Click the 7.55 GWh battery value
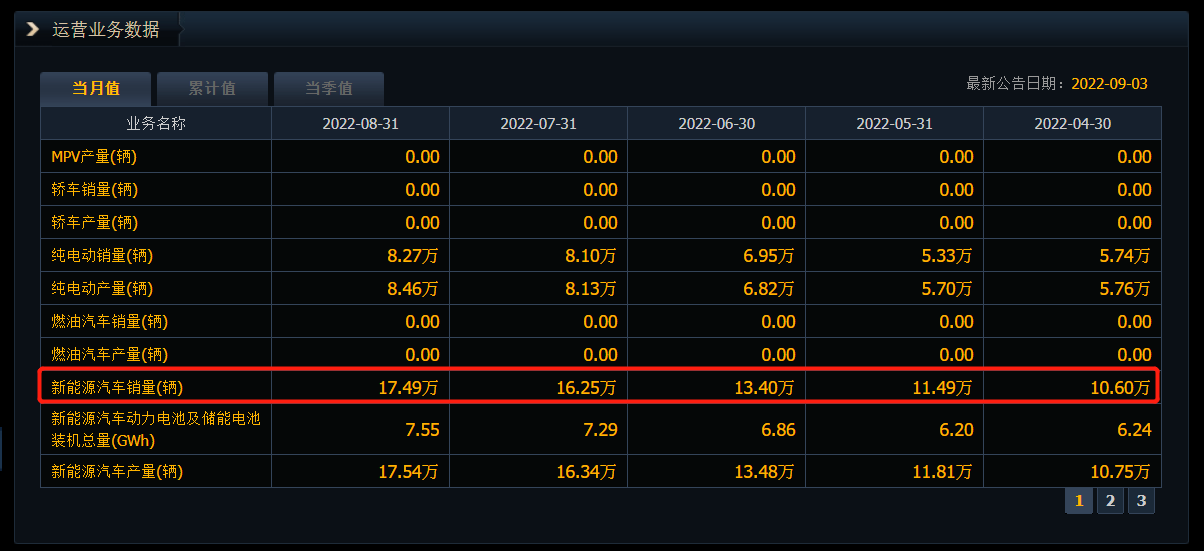Image resolution: width=1204 pixels, height=551 pixels. [423, 430]
